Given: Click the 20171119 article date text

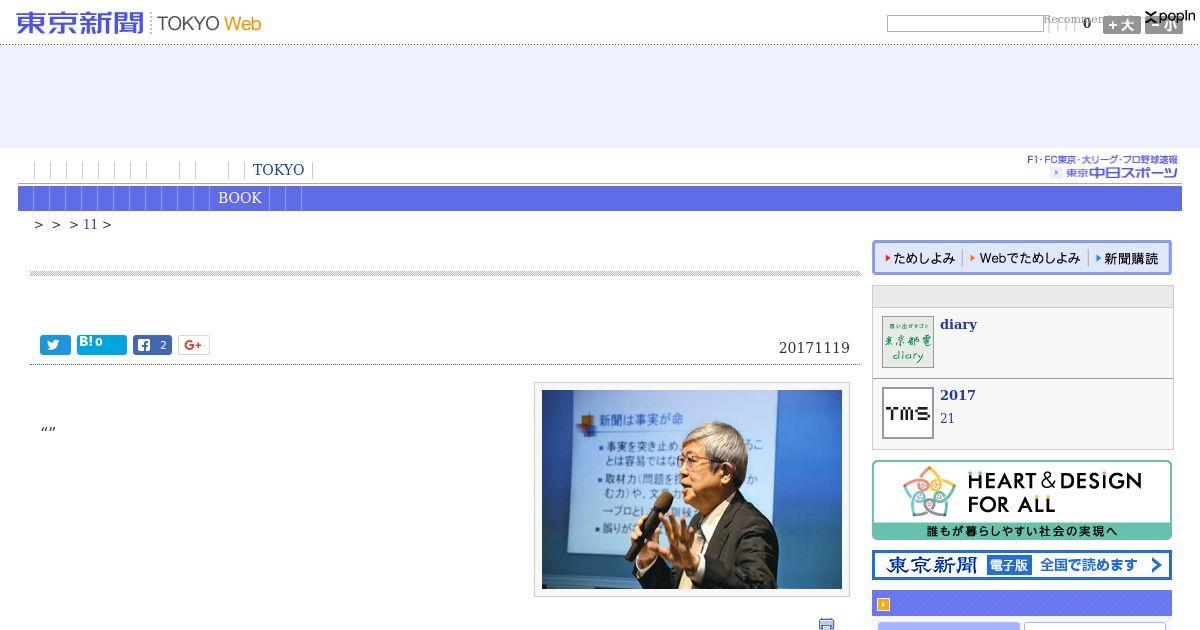Looking at the screenshot, I should 814,348.
